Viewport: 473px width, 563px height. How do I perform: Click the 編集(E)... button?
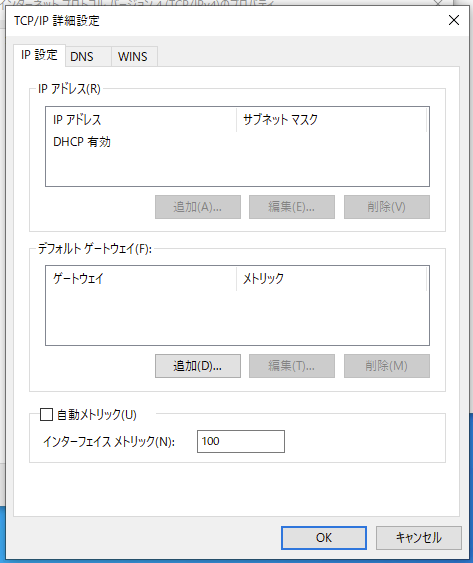coord(292,207)
